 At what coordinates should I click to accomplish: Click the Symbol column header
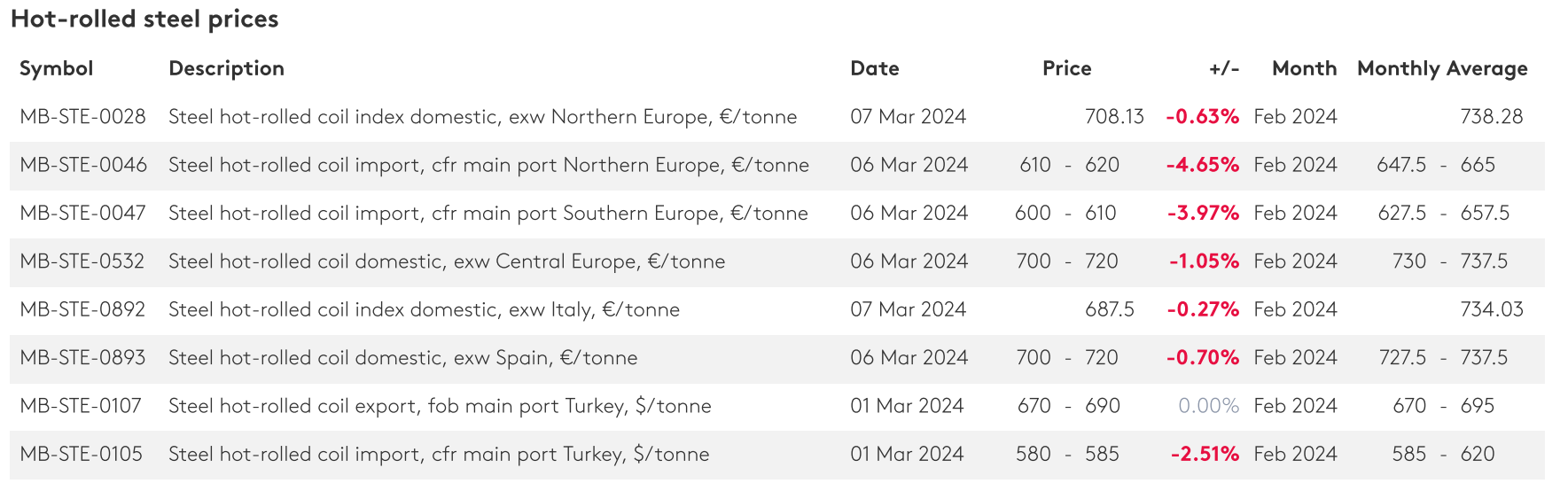coord(56,69)
